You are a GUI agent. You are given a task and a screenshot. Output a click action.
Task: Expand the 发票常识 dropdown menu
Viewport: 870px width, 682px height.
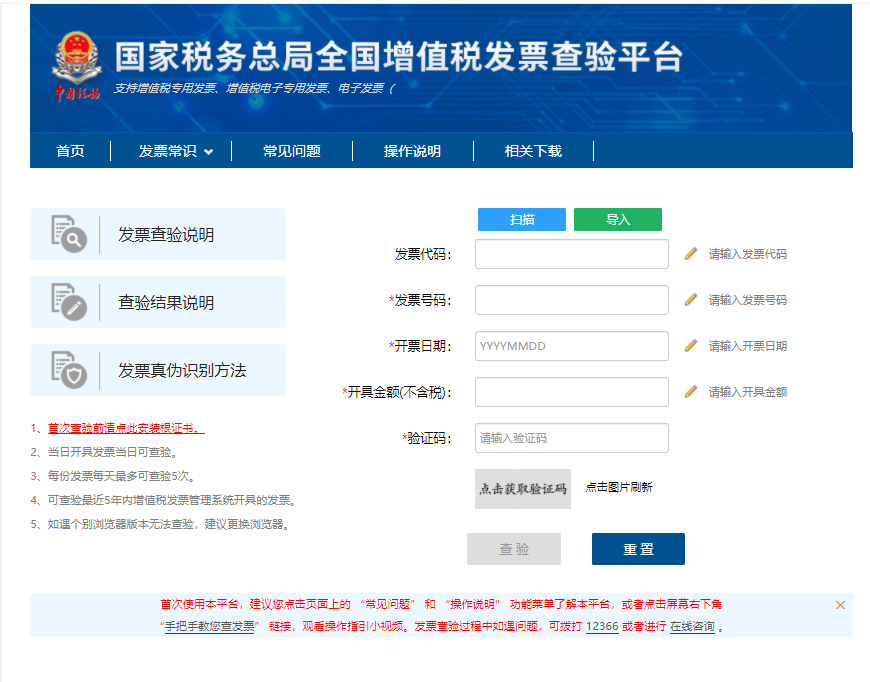tap(175, 151)
